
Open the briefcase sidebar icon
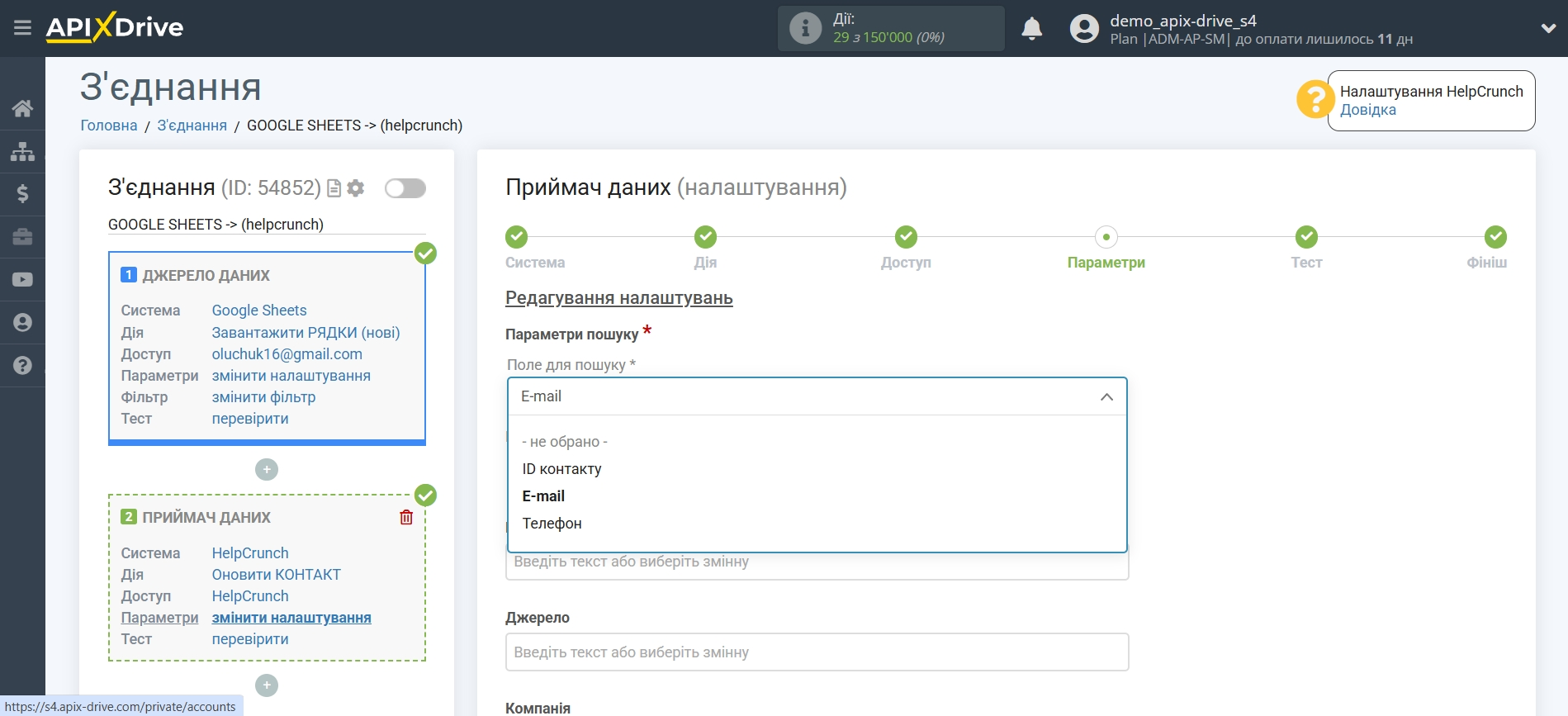coord(22,237)
